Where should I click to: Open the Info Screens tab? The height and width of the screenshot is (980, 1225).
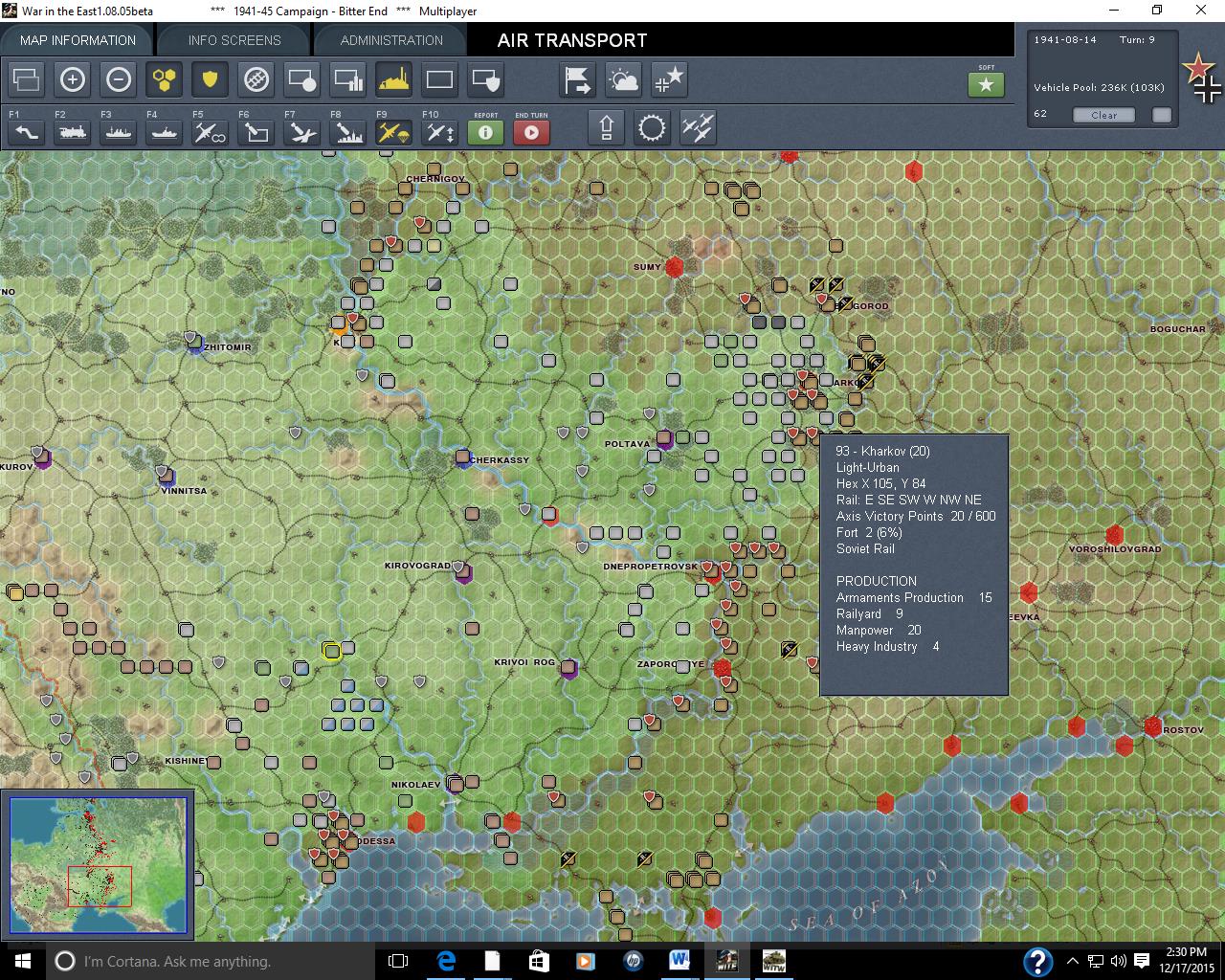pos(234,40)
